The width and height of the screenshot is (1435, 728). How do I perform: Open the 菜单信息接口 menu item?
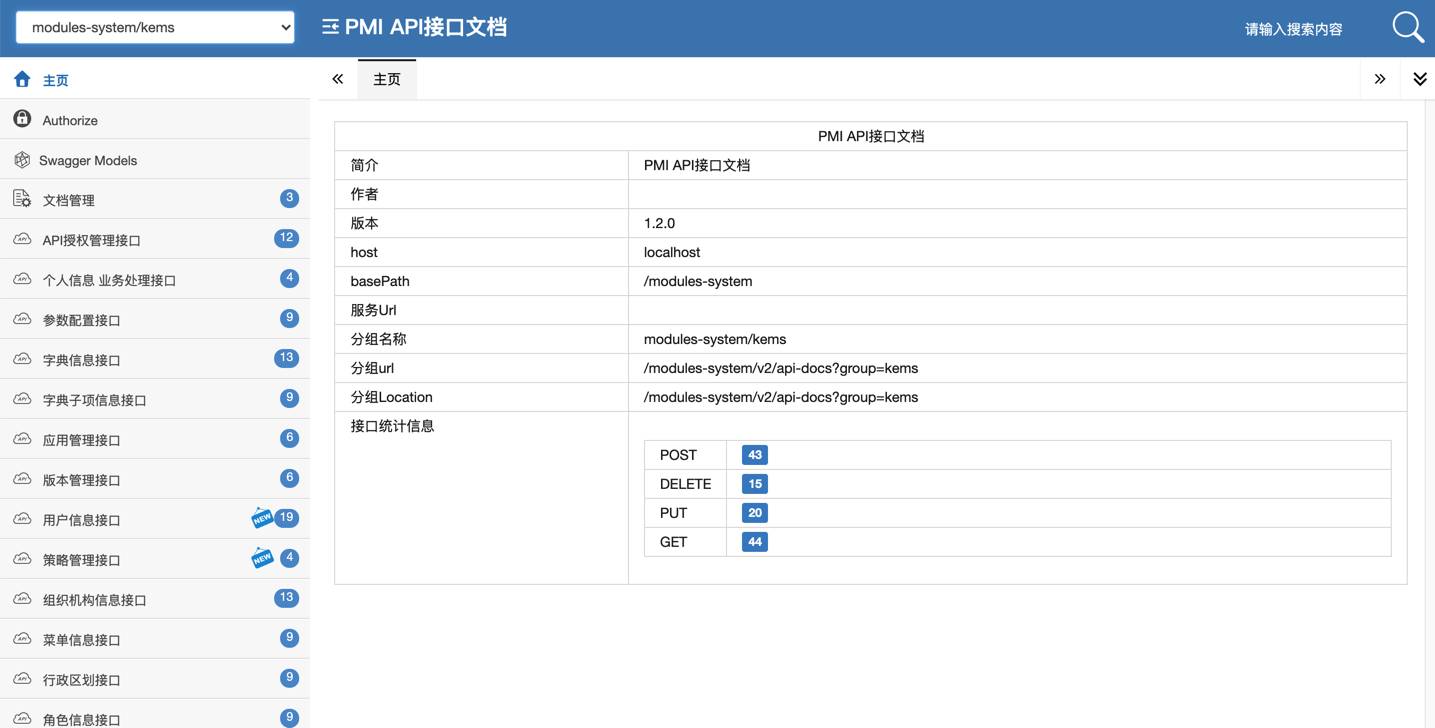point(155,639)
